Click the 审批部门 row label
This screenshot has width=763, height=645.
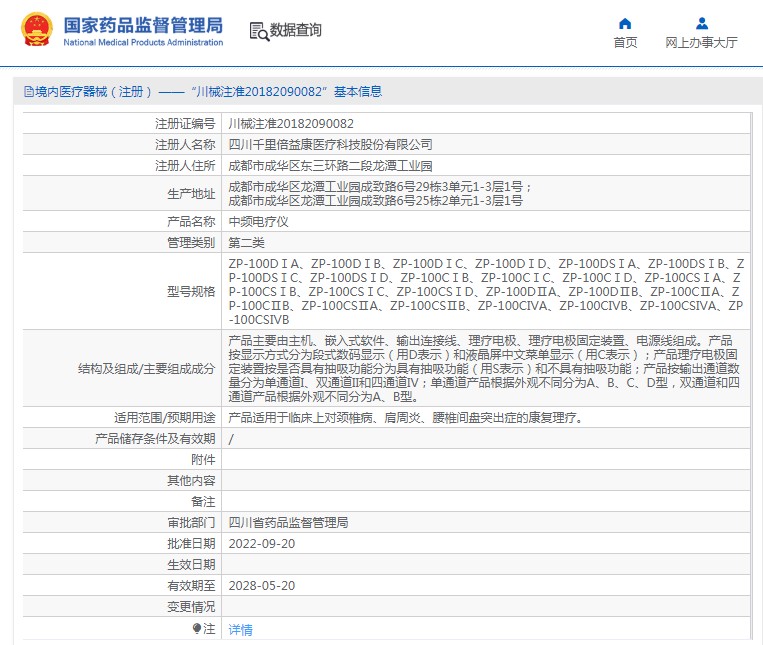click(191, 523)
